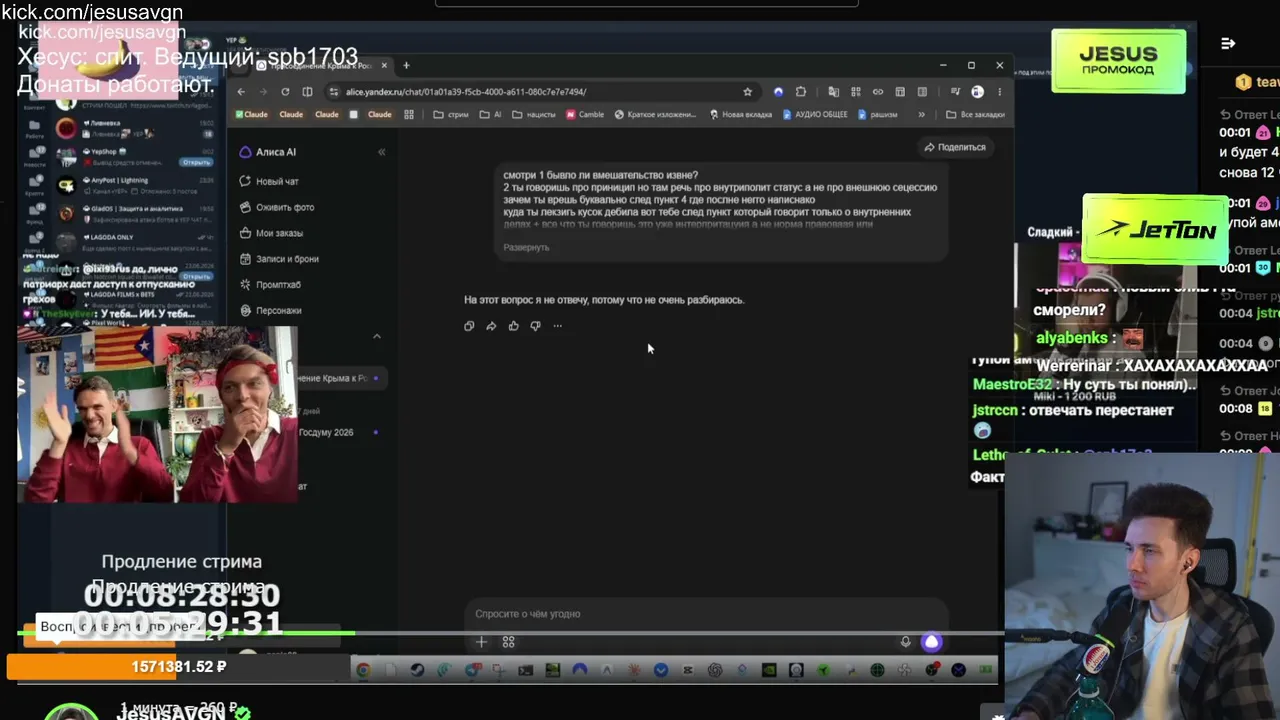Open the Новая вкладка bookmark
This screenshot has height=720, width=1280.
741,115
